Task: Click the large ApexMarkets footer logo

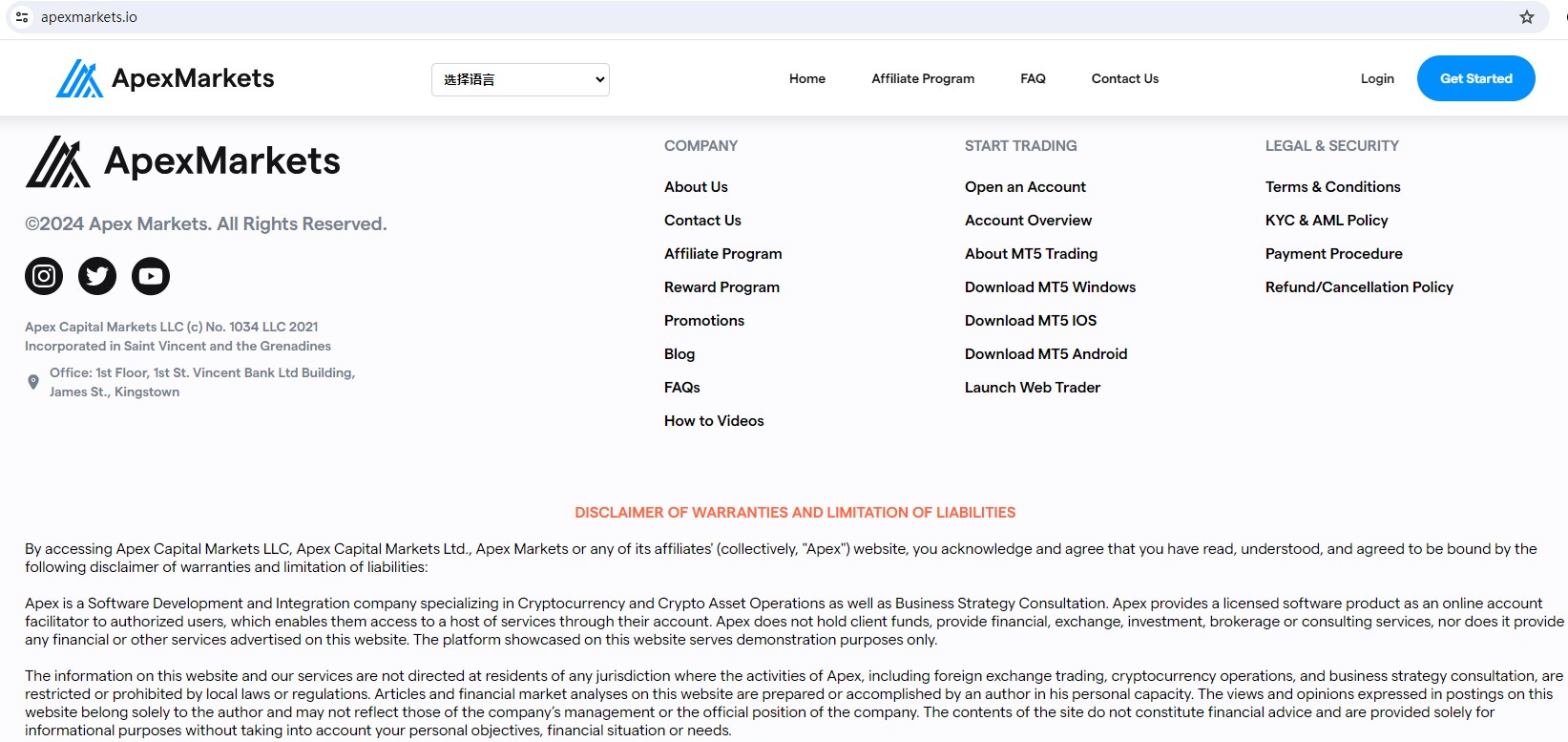Action: 183,161
